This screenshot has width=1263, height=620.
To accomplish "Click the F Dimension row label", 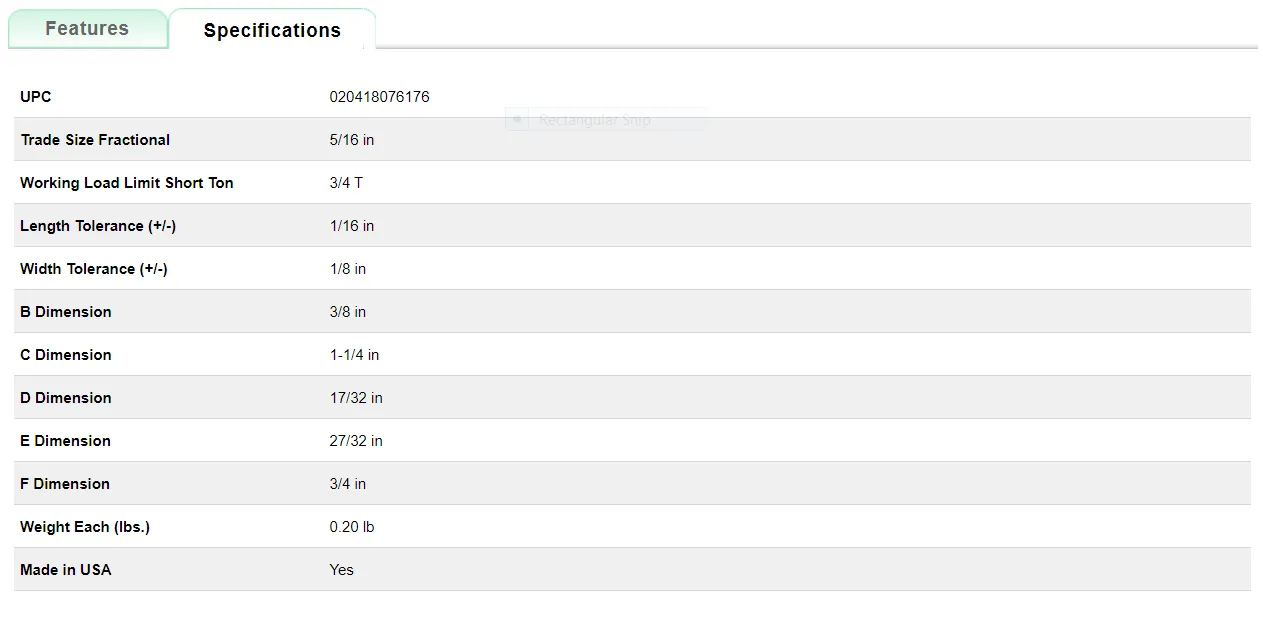I will click(65, 484).
